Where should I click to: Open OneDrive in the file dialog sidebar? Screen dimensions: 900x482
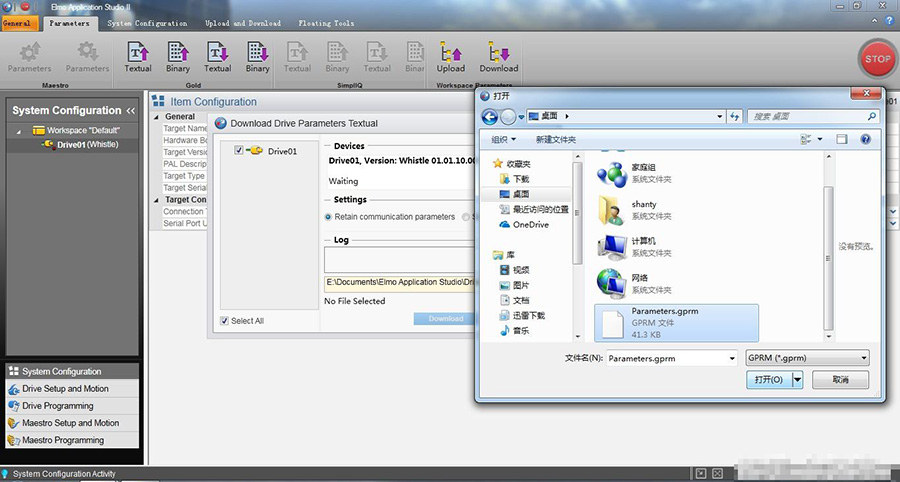coord(530,225)
